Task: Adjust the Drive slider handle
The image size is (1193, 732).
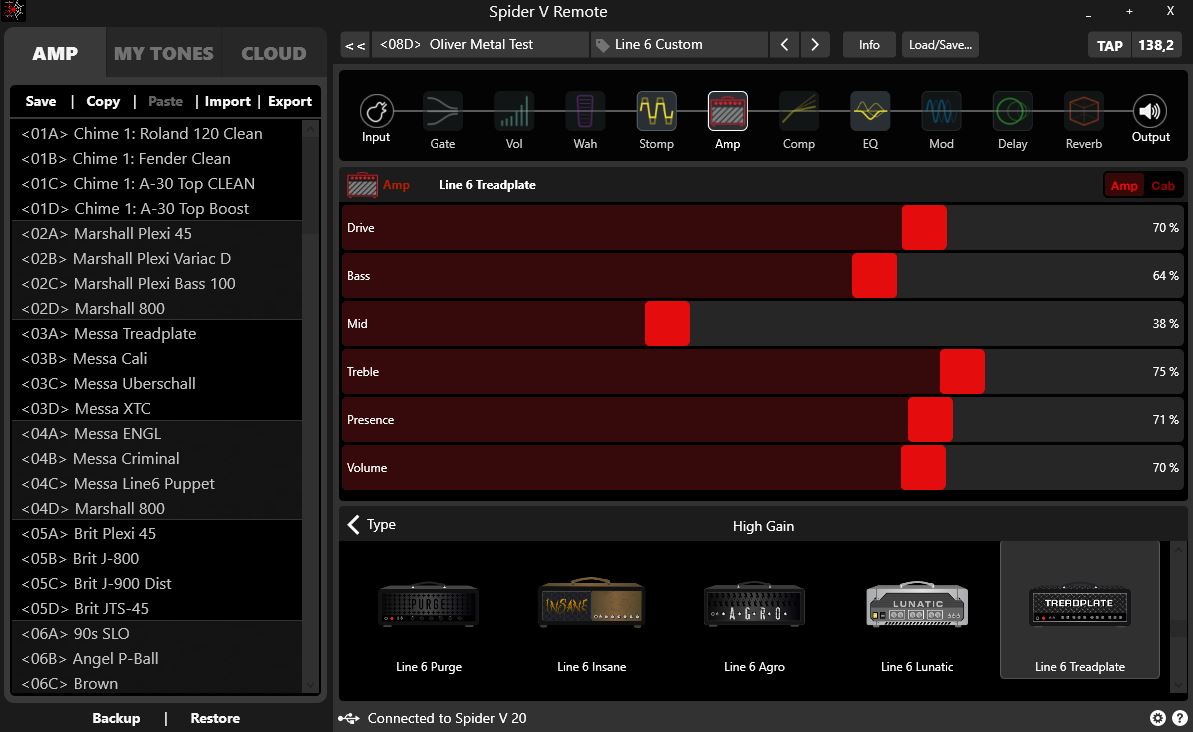Action: tap(924, 228)
